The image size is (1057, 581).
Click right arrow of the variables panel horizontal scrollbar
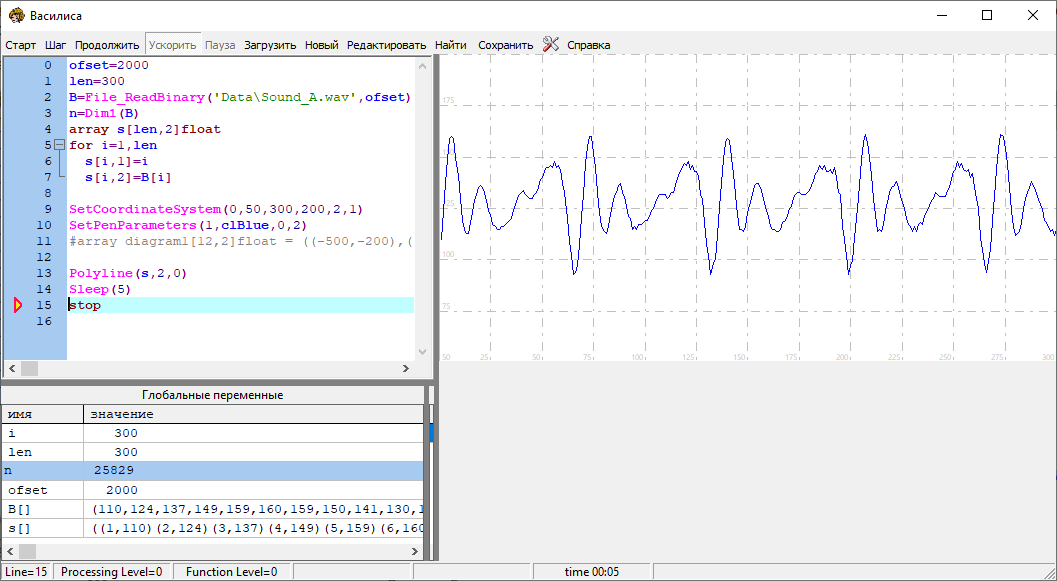[x=416, y=551]
